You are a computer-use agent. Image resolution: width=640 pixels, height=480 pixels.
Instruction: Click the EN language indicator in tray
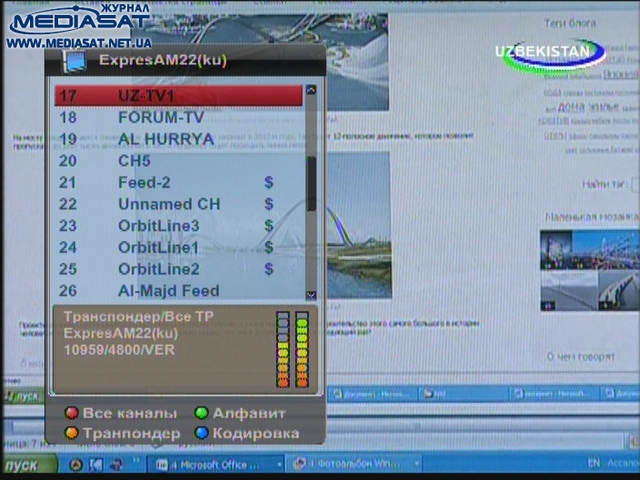tap(594, 463)
